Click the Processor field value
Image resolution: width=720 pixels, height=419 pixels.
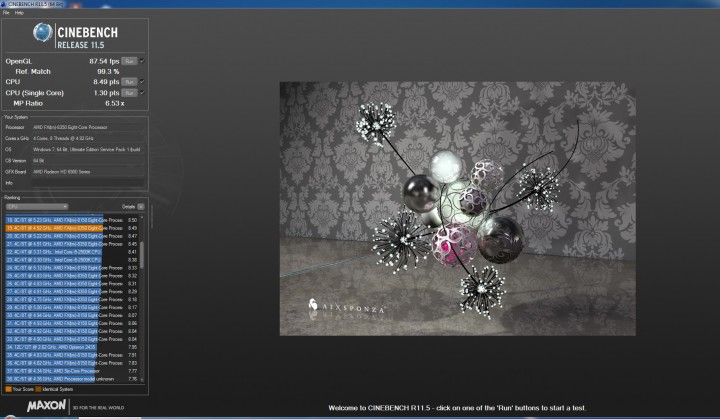pyautogui.click(x=88, y=127)
